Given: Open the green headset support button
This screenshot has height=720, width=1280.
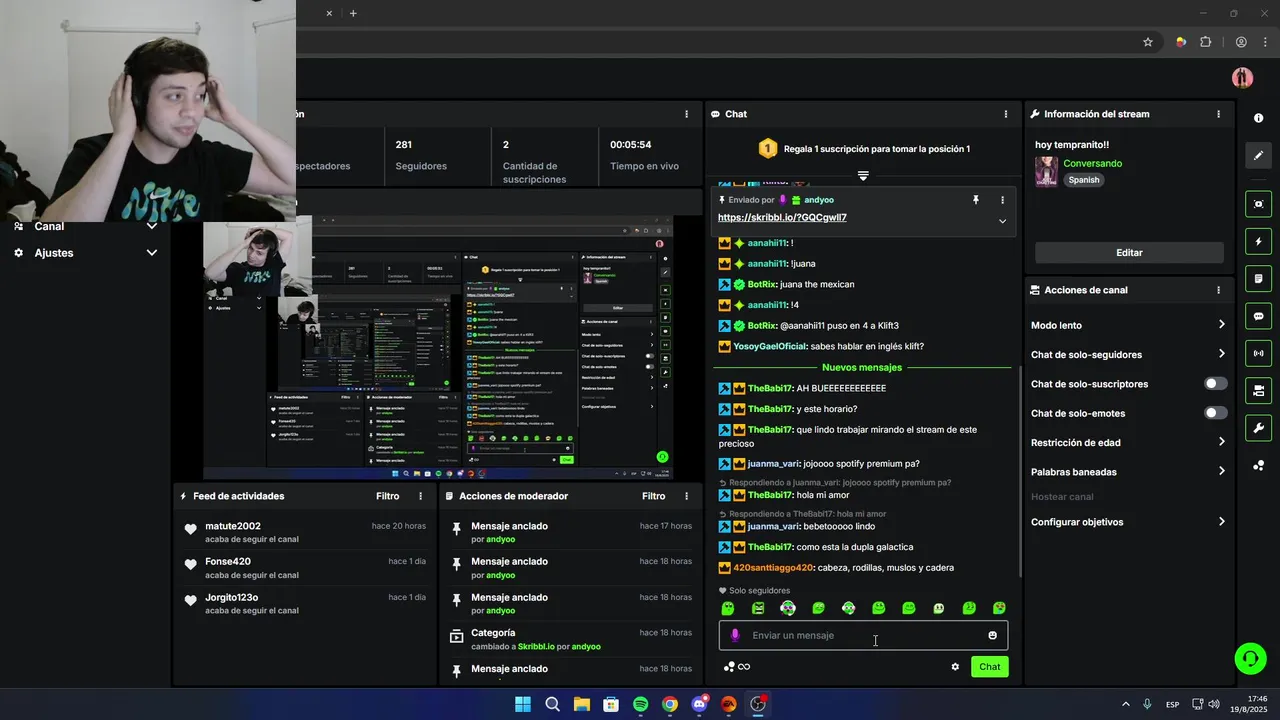Looking at the screenshot, I should pyautogui.click(x=1250, y=658).
